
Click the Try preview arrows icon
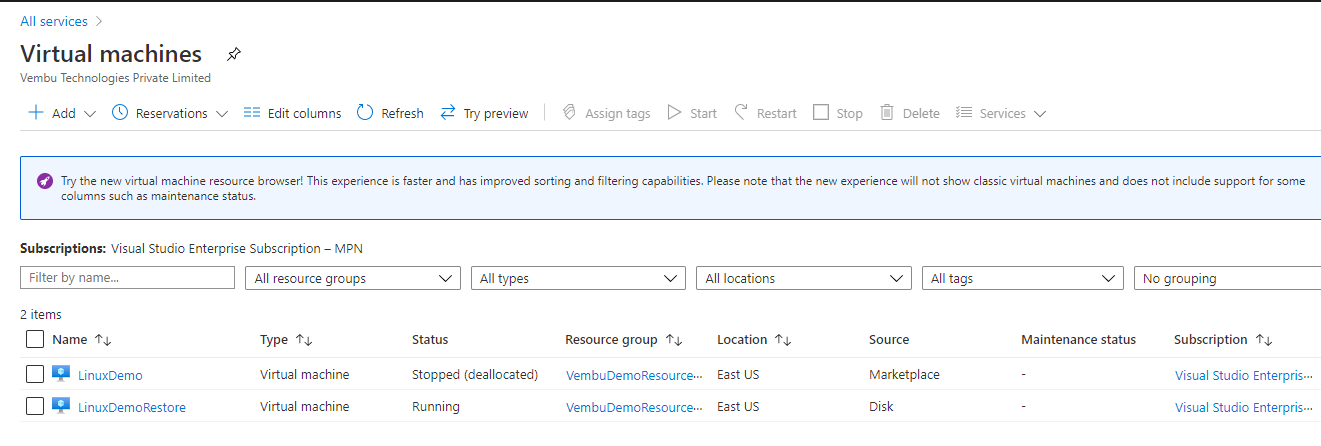448,113
